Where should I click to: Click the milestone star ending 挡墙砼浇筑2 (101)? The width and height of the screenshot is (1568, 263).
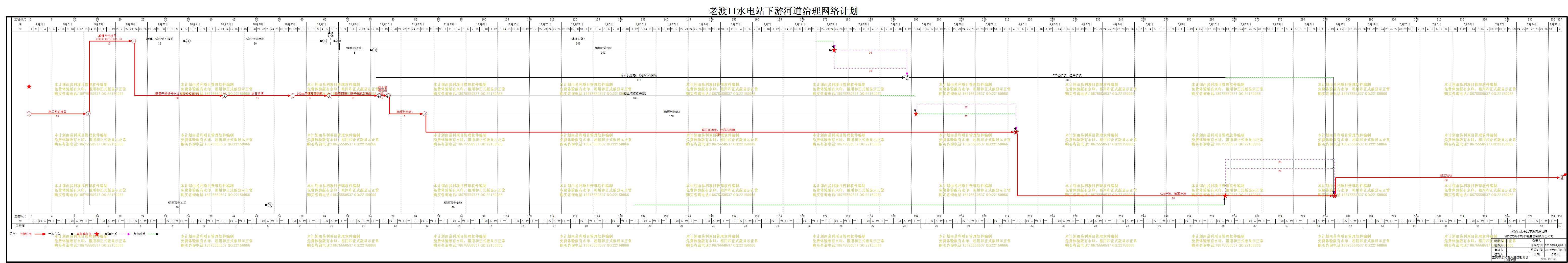tap(834, 50)
